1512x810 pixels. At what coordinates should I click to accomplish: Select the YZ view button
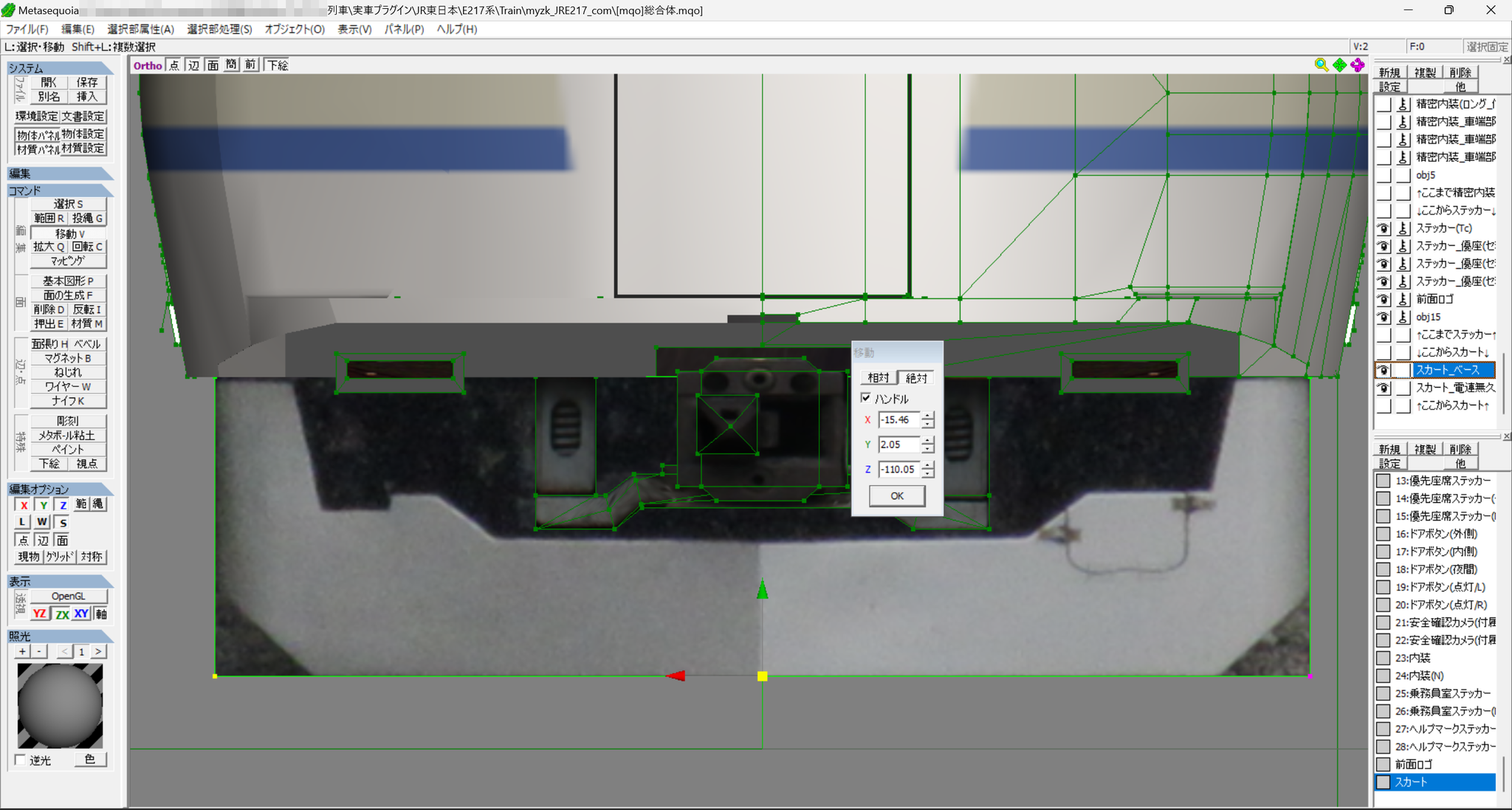[40, 614]
